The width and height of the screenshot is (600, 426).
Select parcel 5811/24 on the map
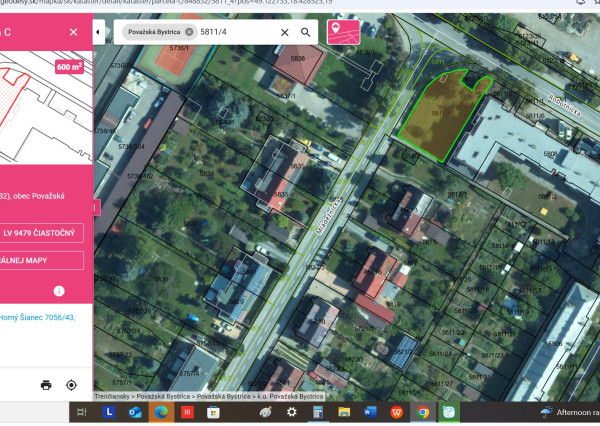[441, 354]
